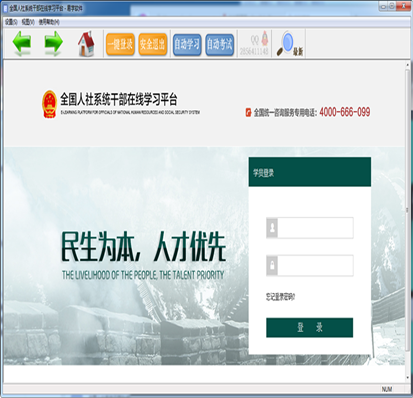Image resolution: width=413 pixels, height=398 pixels.
Task: Start 自动考试 from the toolbar
Action: 219,44
